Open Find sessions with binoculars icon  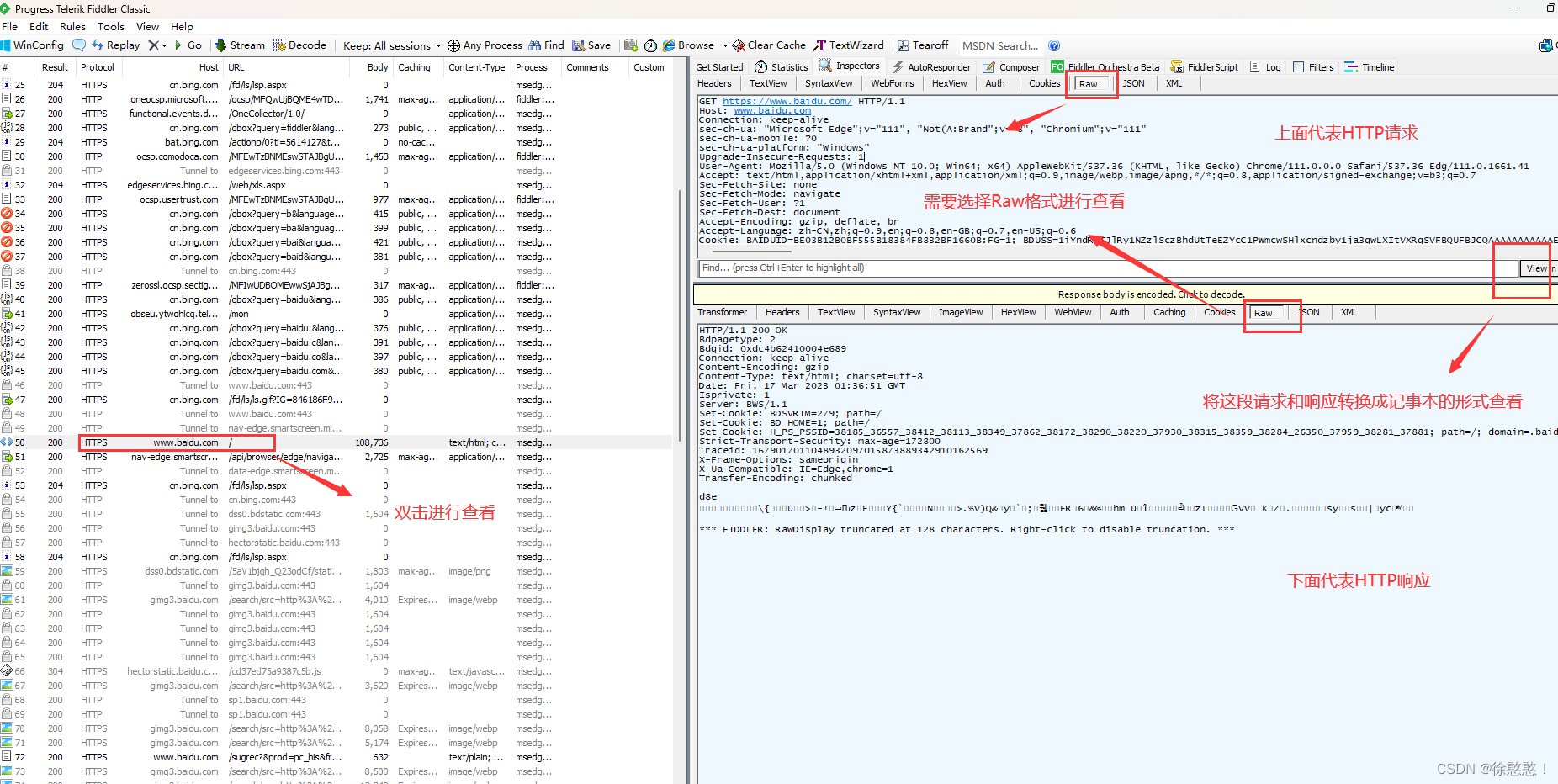tap(546, 45)
